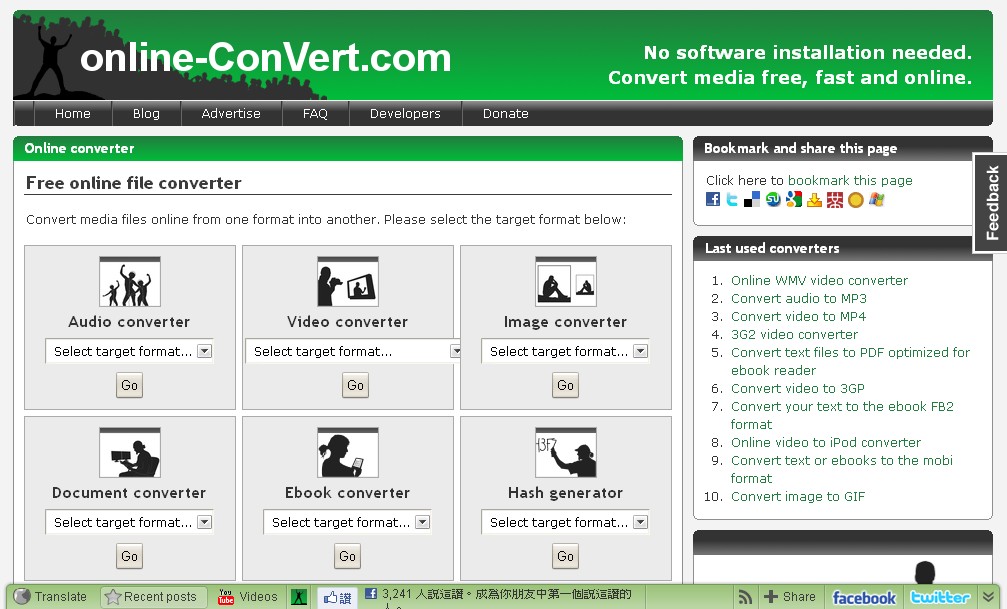Click the online-ConVert.com header logo
Screen dimensions: 1007x609
pyautogui.click(x=265, y=58)
